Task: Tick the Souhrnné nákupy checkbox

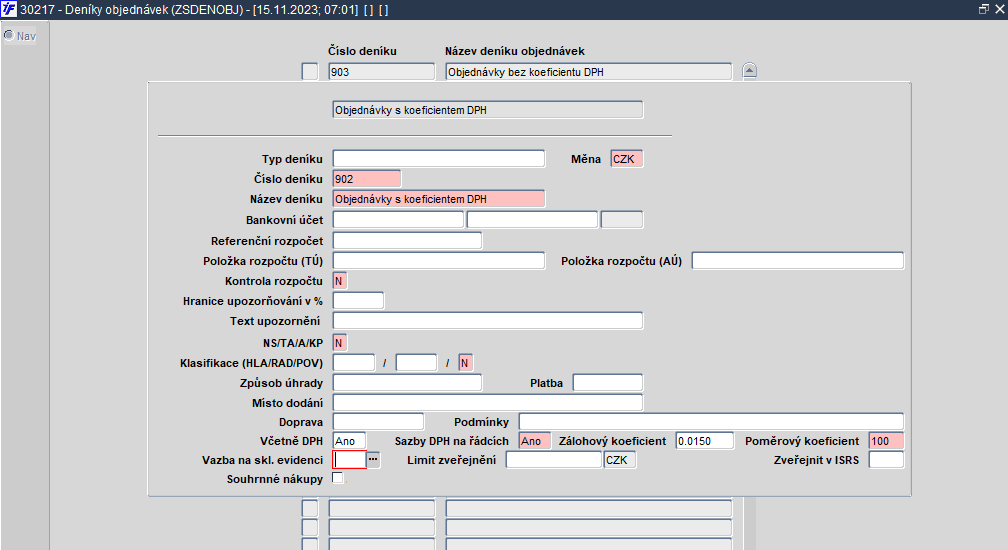Action: point(338,478)
